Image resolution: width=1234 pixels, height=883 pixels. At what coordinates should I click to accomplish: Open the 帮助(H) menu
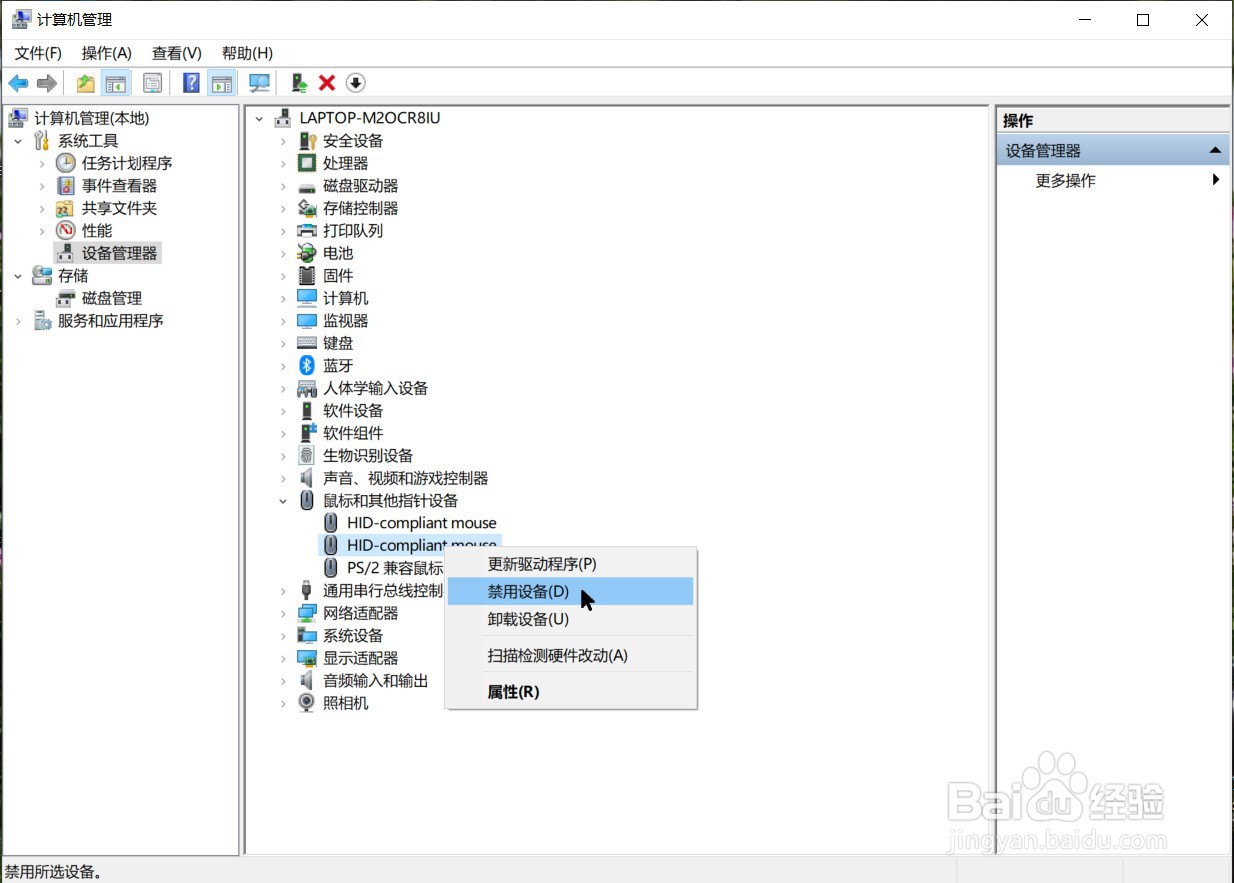click(247, 53)
